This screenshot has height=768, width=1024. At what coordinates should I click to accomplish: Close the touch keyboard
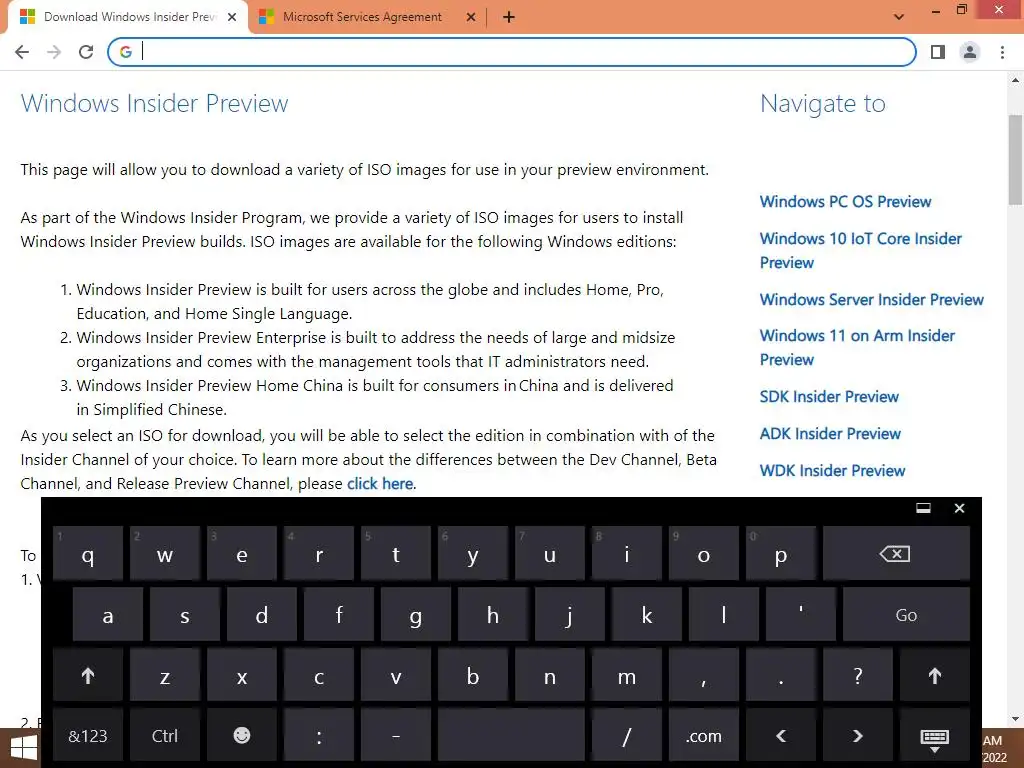tap(959, 508)
